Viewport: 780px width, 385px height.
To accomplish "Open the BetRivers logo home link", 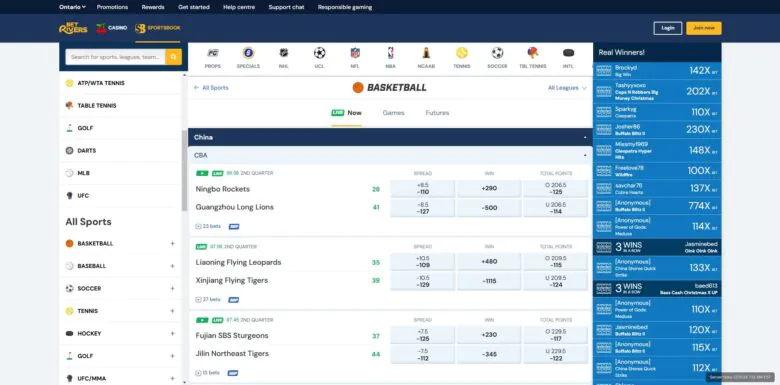I will tap(73, 28).
